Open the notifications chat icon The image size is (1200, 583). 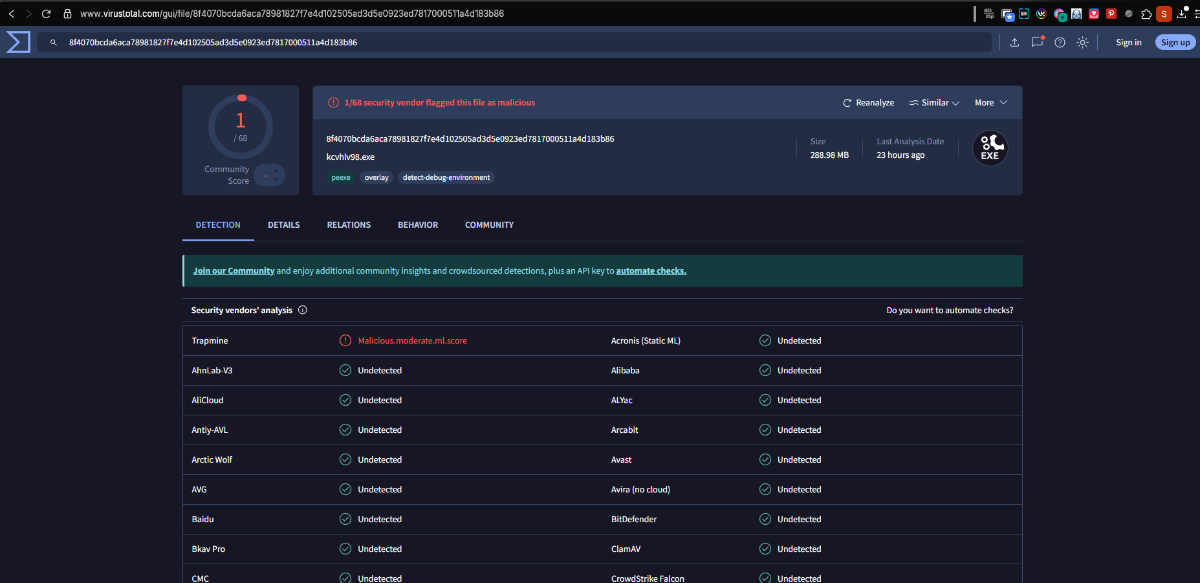point(1037,42)
